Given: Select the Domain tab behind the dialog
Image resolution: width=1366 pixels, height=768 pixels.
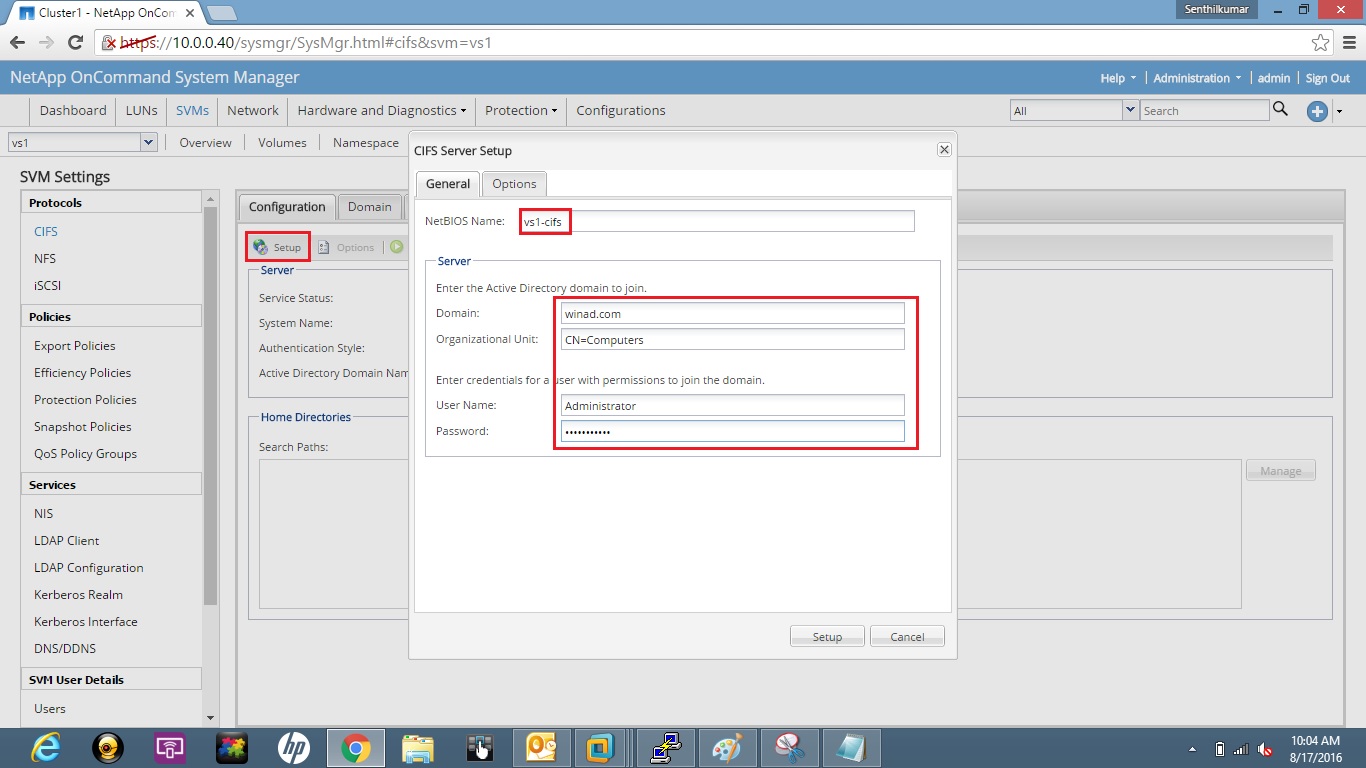Looking at the screenshot, I should point(370,206).
